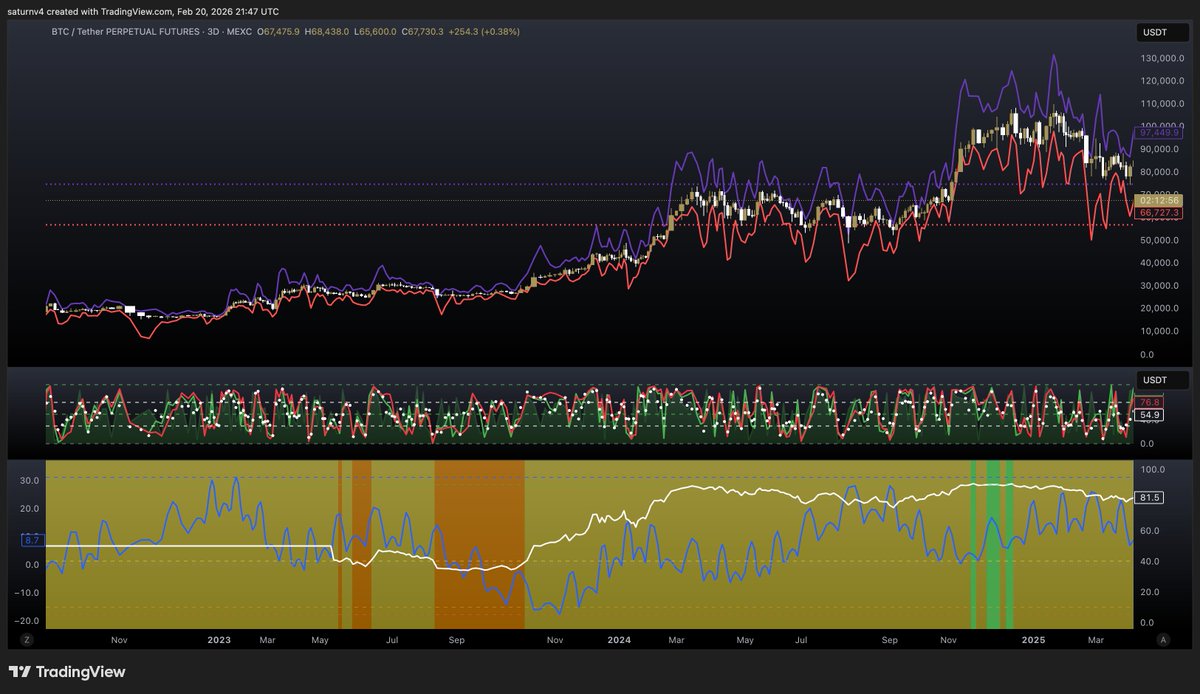Click the 30.0 label on bottom pane's scale
Viewport: 1200px width, 694px height.
(x=31, y=480)
